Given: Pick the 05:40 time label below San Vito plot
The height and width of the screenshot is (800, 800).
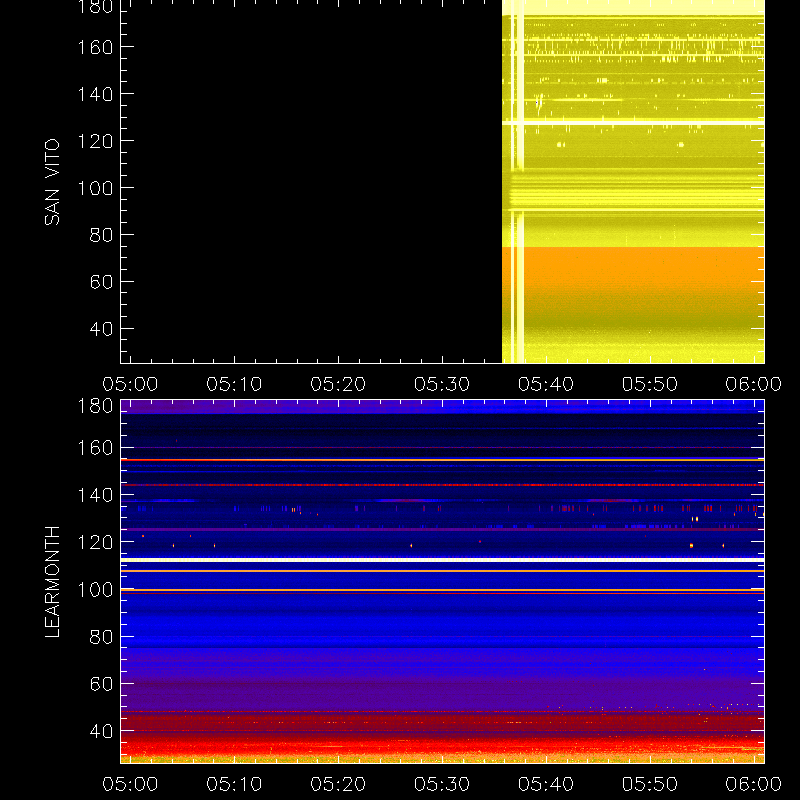Looking at the screenshot, I should click(546, 384).
